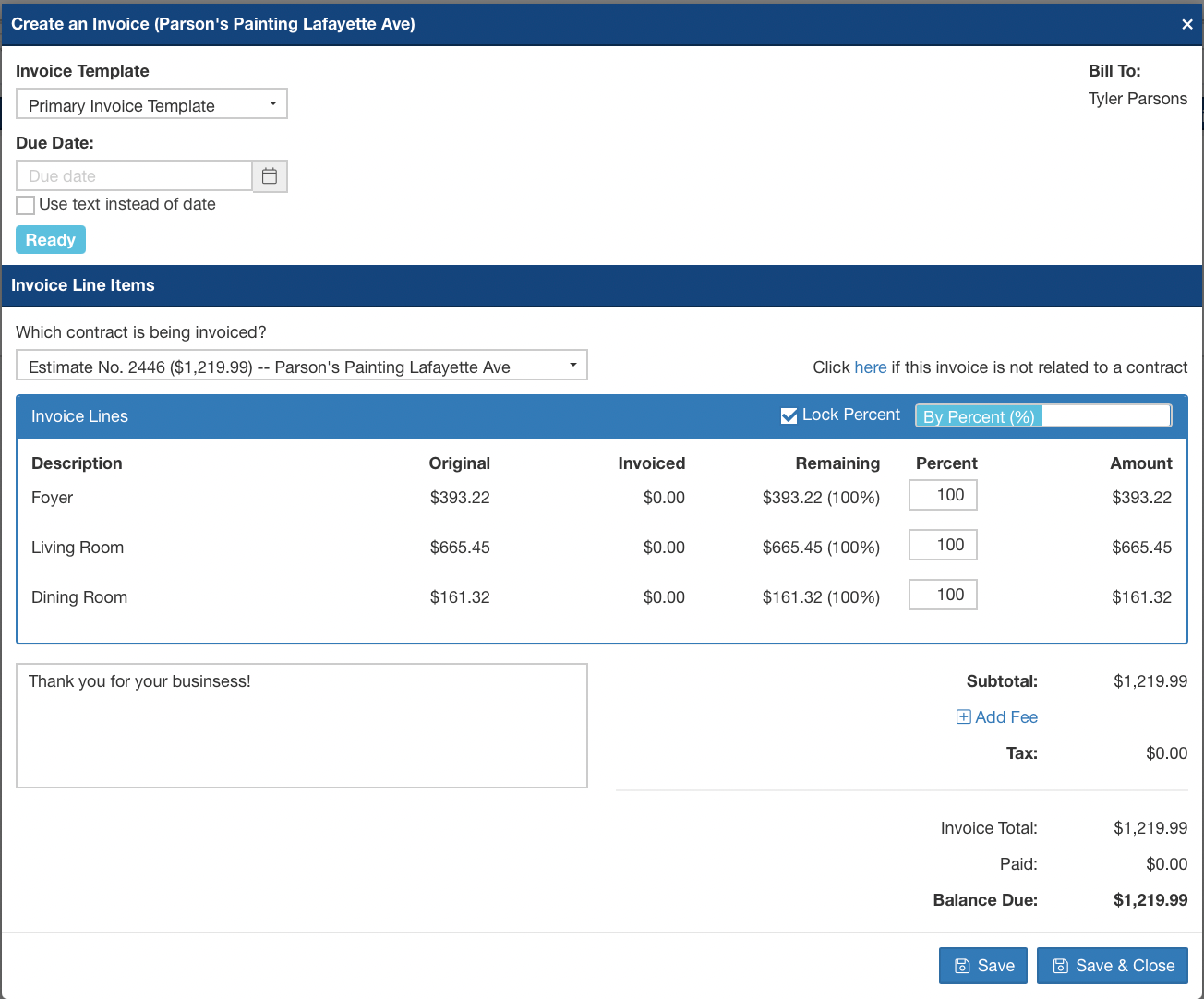Close the Create an Invoice dialog
Screen dimensions: 1204x999
[1187, 24]
